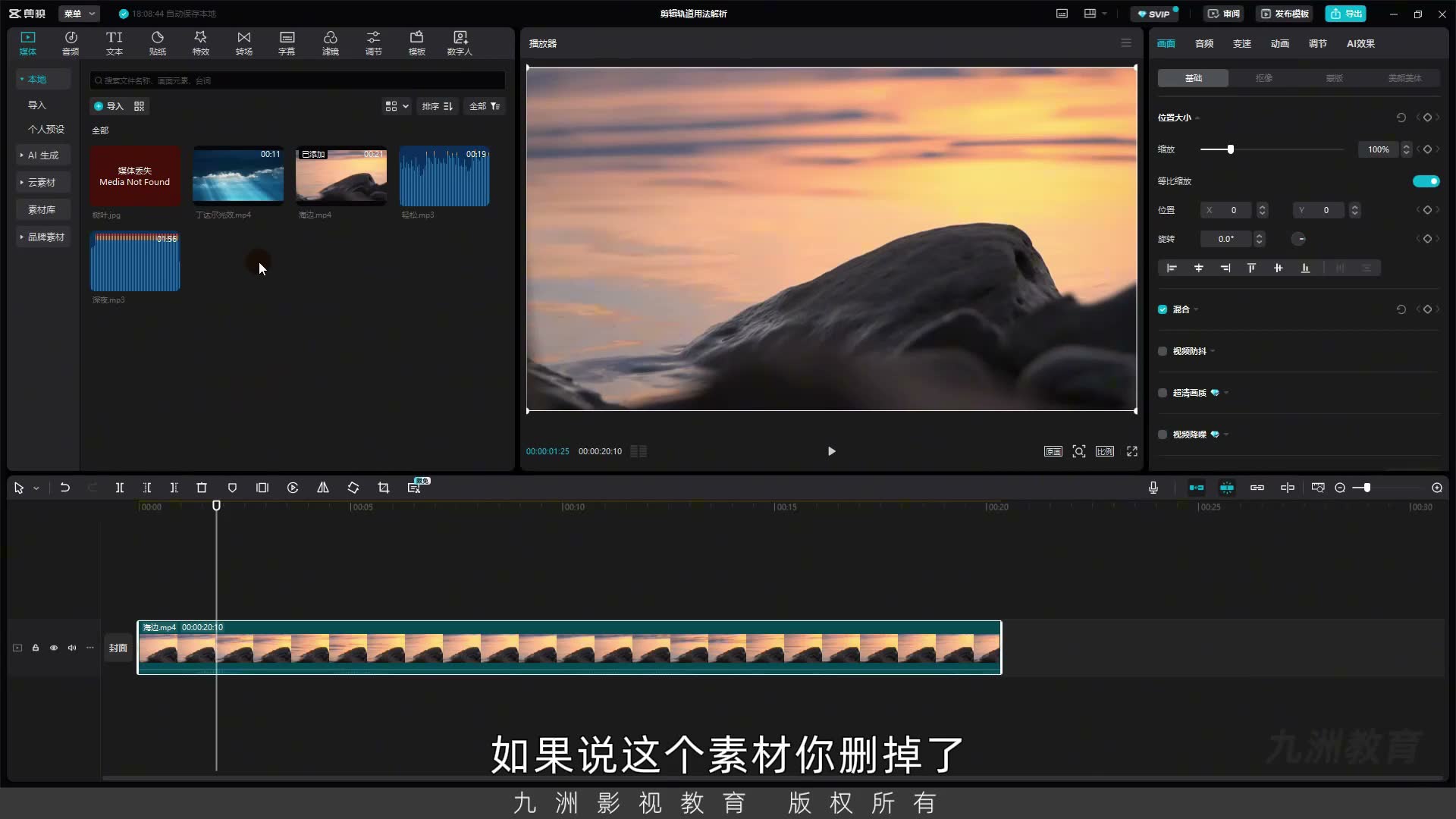Enable the 超清画质 checkbox
The width and height of the screenshot is (1456, 819).
click(1163, 393)
